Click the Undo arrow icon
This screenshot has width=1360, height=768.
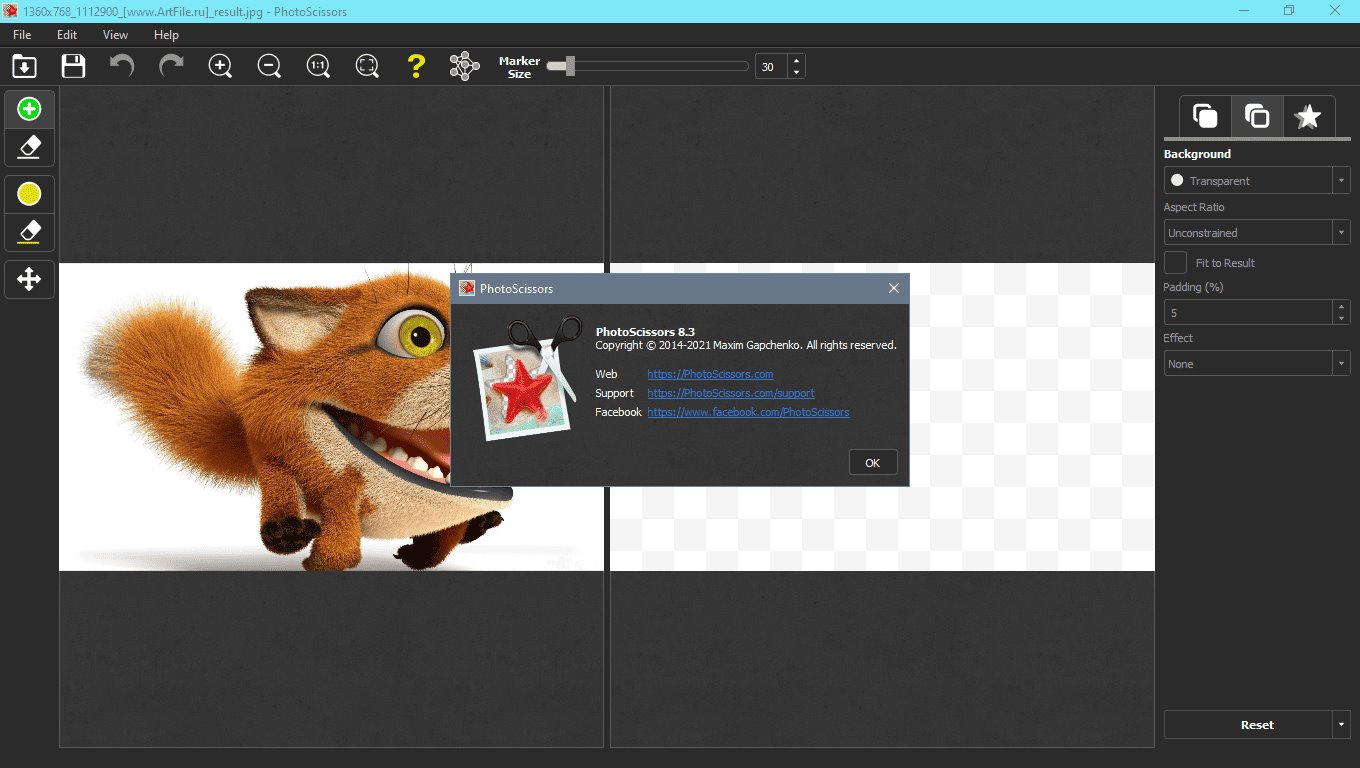pyautogui.click(x=122, y=67)
